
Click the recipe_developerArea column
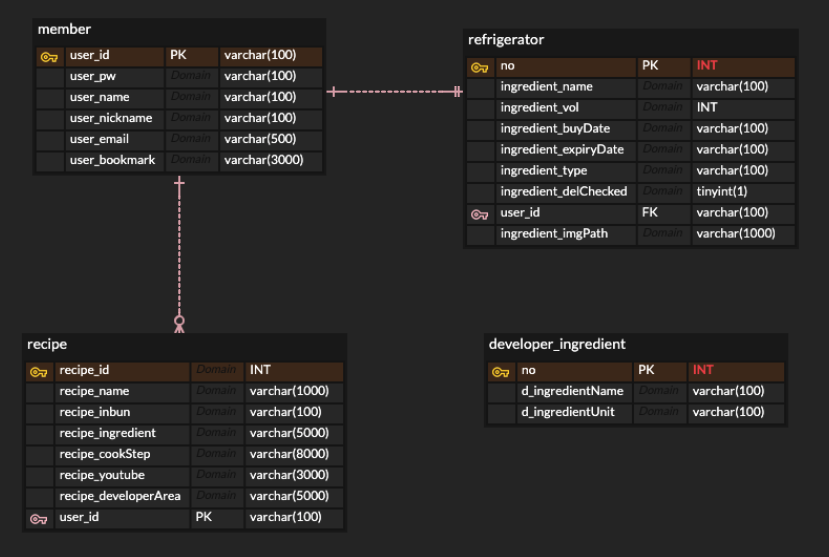(x=120, y=496)
